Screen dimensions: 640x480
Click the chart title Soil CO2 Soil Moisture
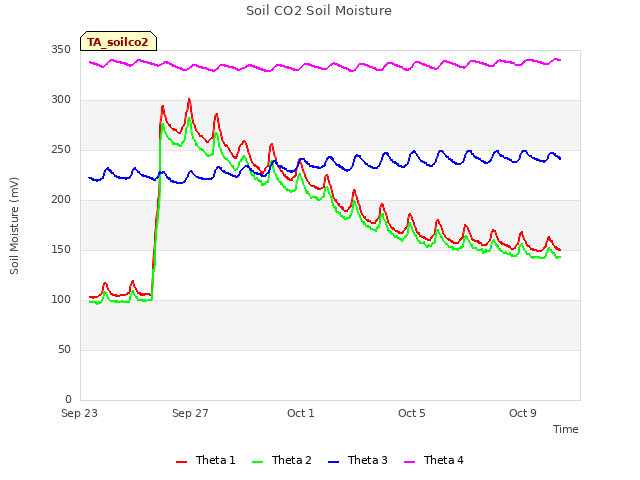[x=319, y=11]
